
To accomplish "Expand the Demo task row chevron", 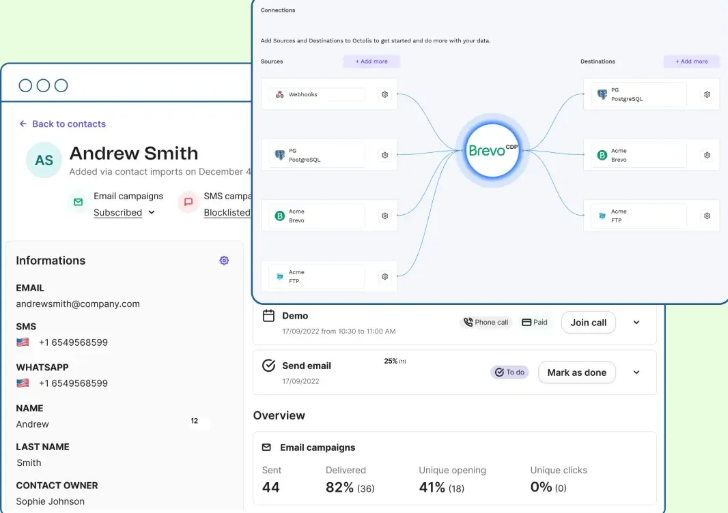I will (636, 322).
